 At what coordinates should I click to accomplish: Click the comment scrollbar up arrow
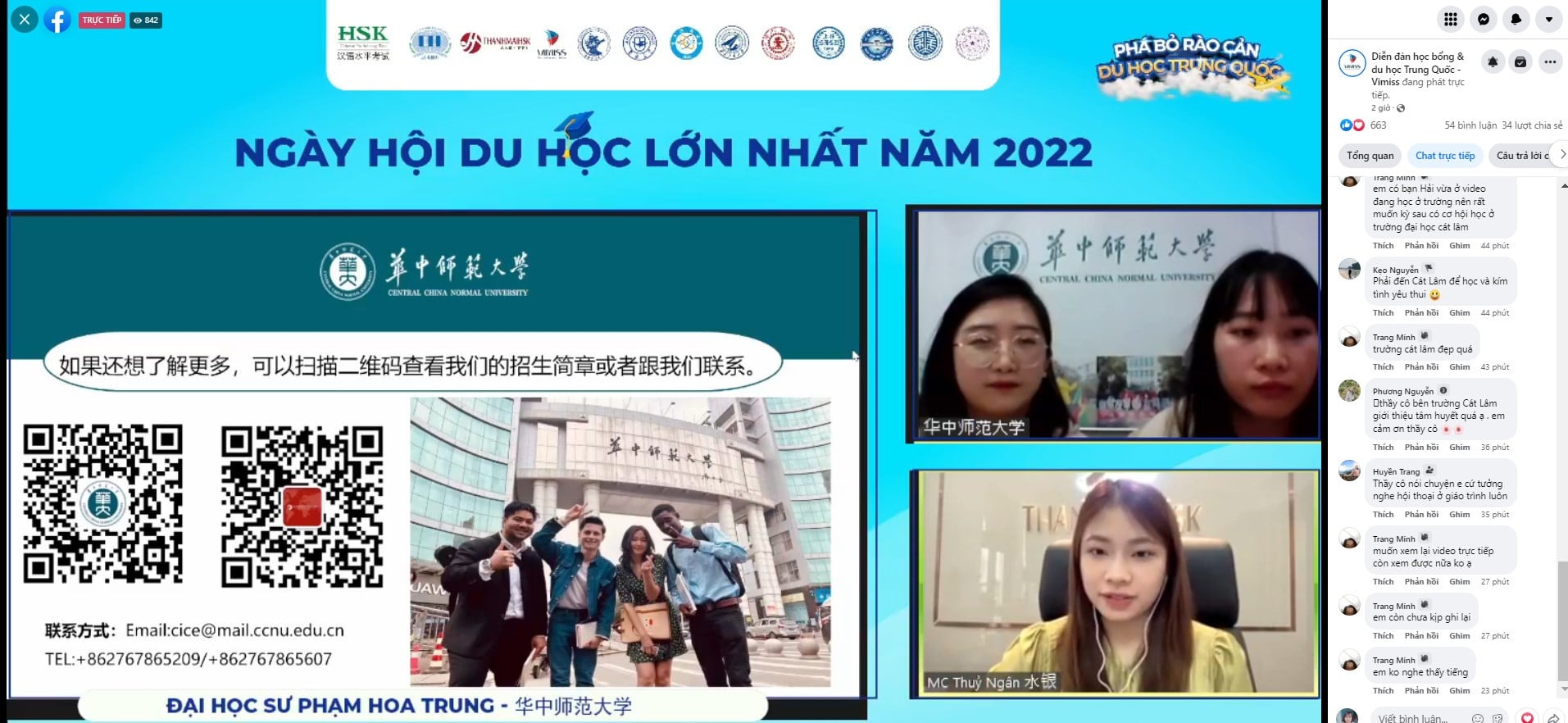click(x=1563, y=186)
